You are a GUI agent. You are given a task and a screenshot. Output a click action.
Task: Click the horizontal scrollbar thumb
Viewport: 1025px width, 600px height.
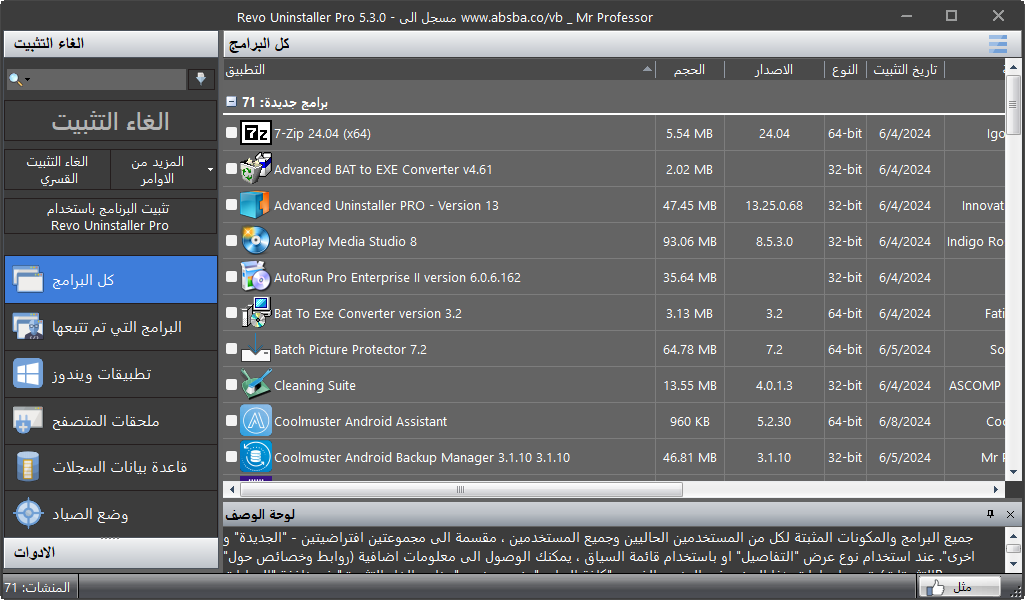[x=458, y=490]
